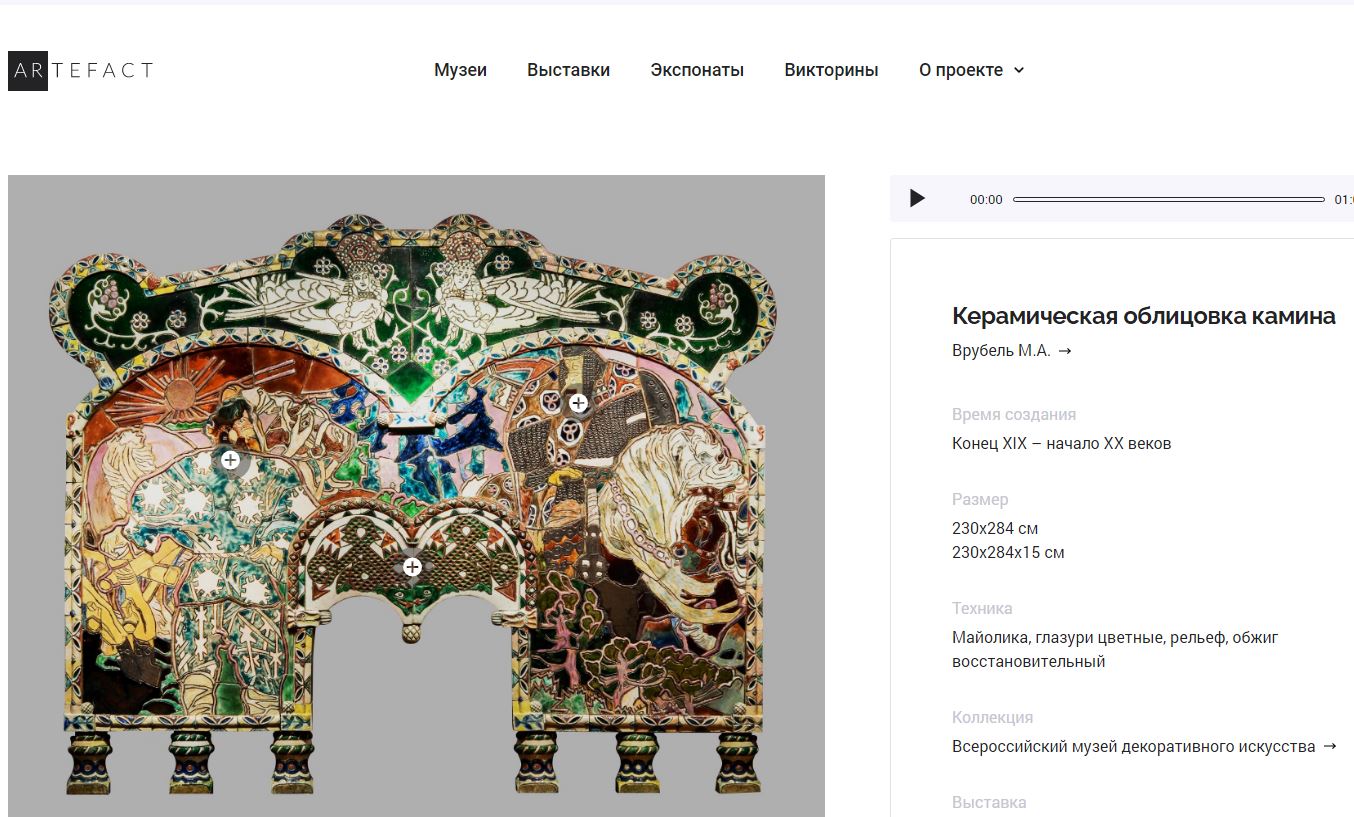
Task: Go to the Выставки section
Action: click(x=568, y=70)
